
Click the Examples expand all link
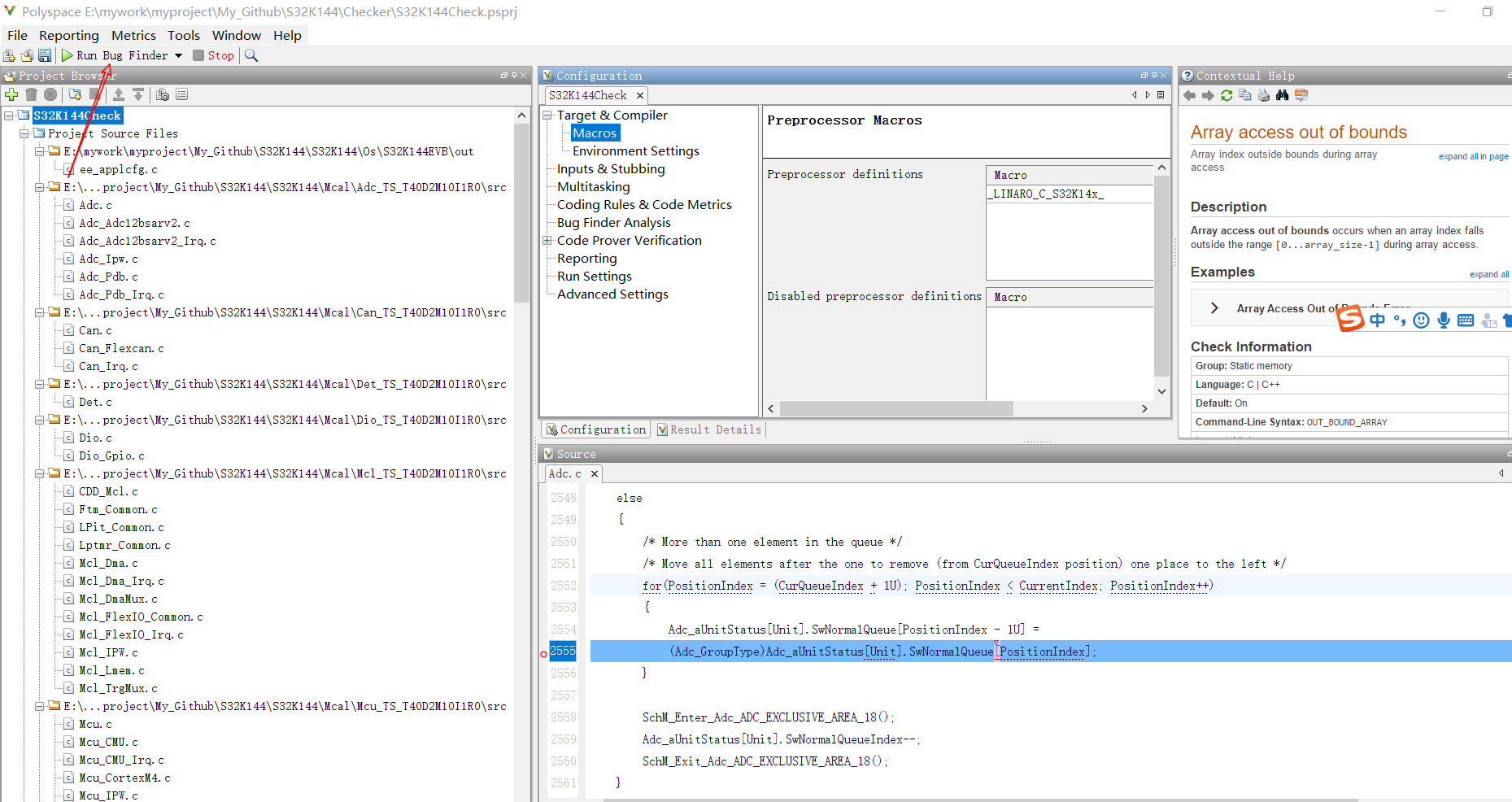1488,274
